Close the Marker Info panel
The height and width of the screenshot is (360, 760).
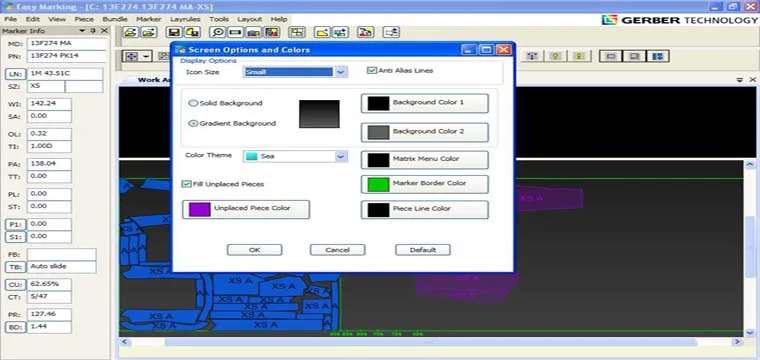click(104, 31)
